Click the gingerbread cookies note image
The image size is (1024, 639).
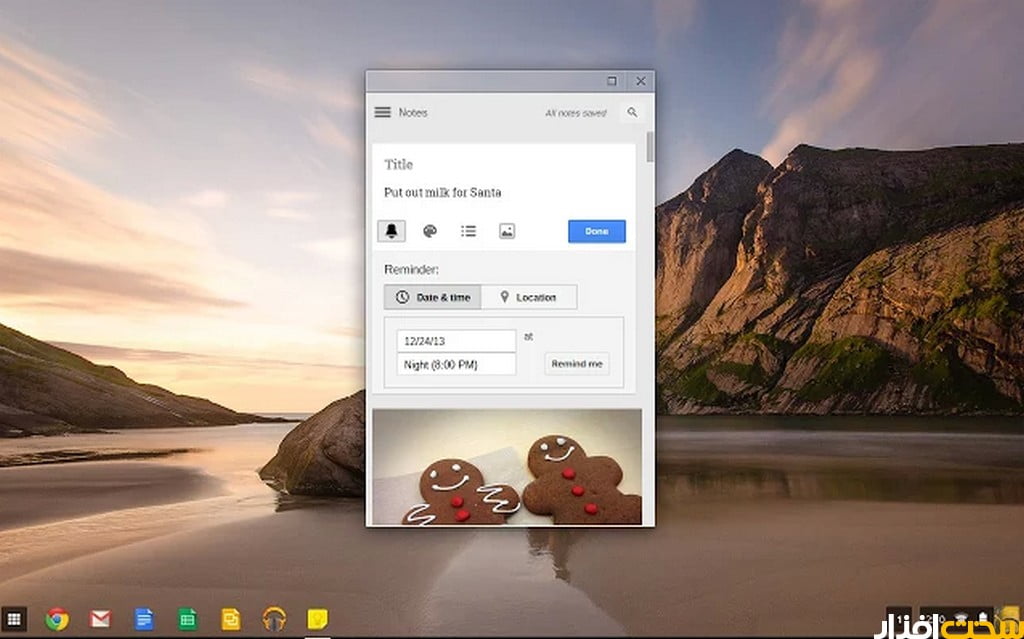[x=507, y=466]
